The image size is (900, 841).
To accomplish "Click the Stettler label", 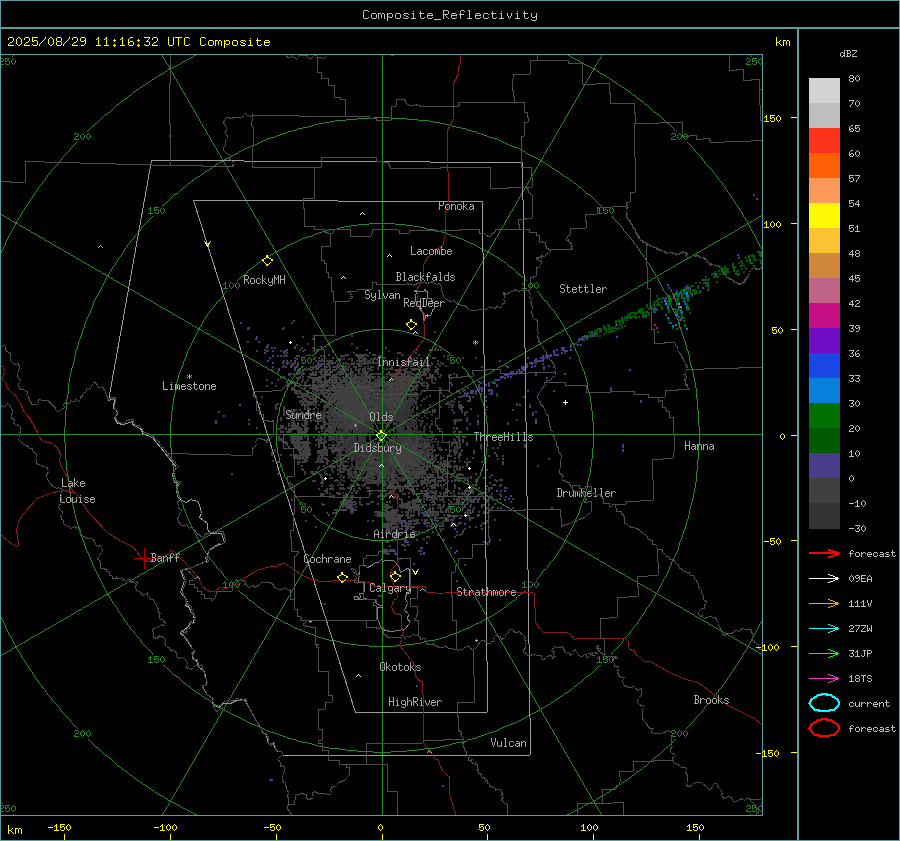I will point(583,289).
